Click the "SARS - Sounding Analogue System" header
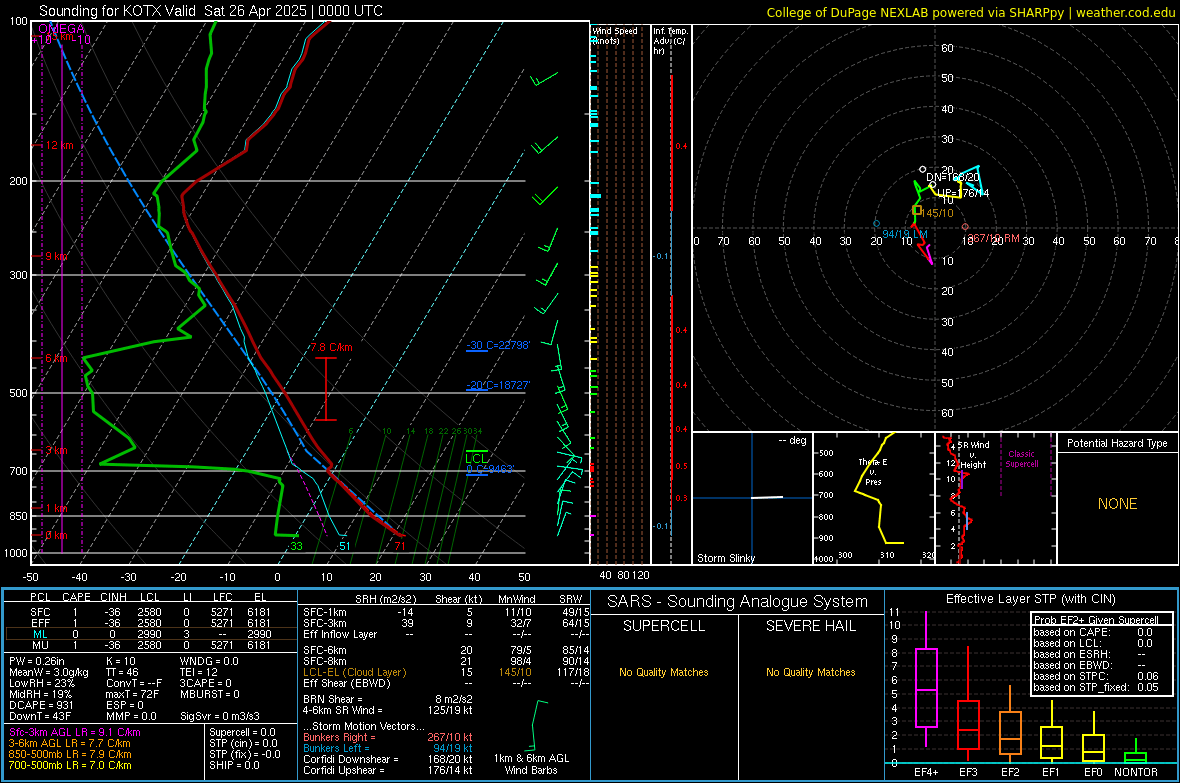 738,602
